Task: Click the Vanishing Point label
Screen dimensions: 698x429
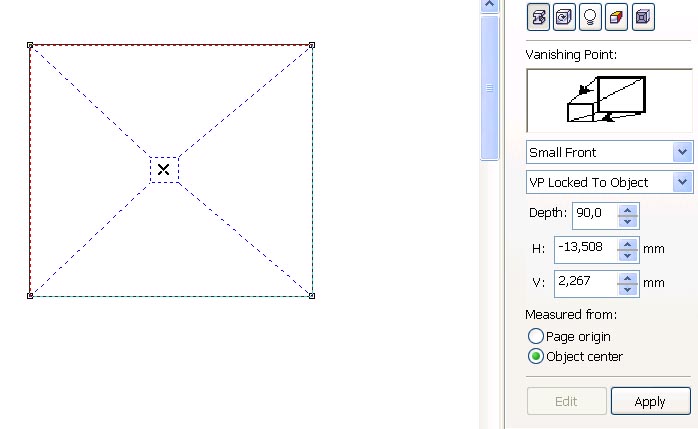Action: pos(571,55)
